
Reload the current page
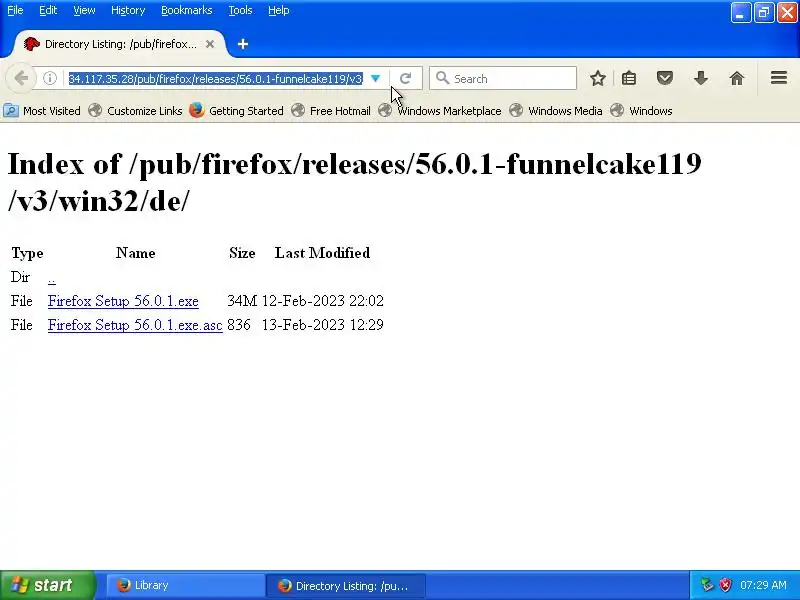tap(406, 79)
